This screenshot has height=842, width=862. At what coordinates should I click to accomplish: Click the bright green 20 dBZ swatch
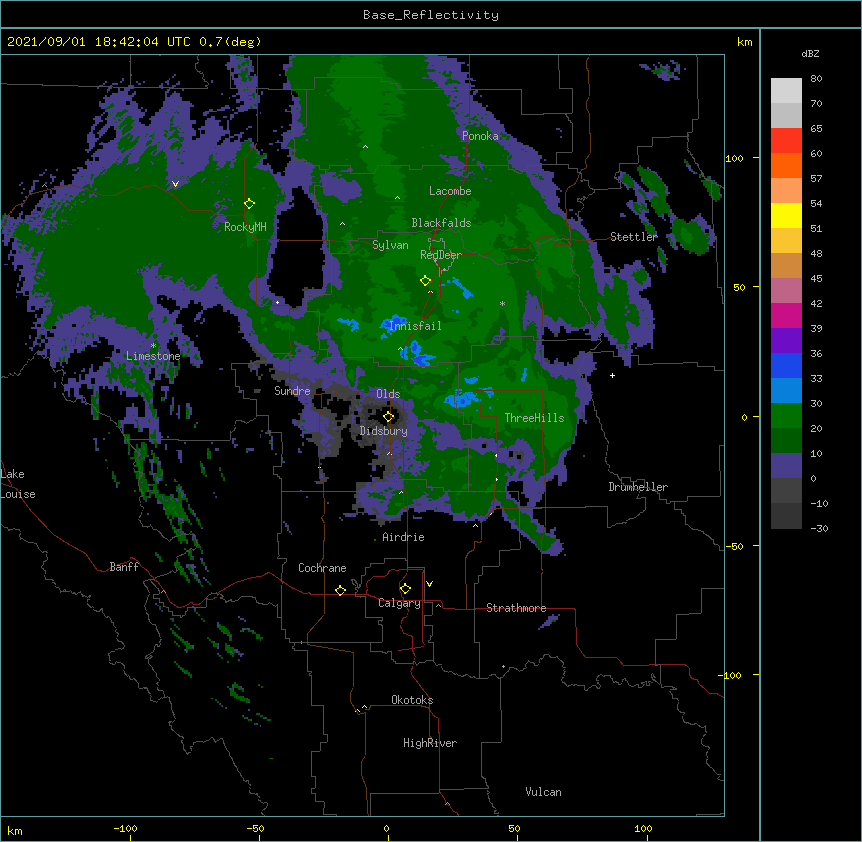(786, 416)
